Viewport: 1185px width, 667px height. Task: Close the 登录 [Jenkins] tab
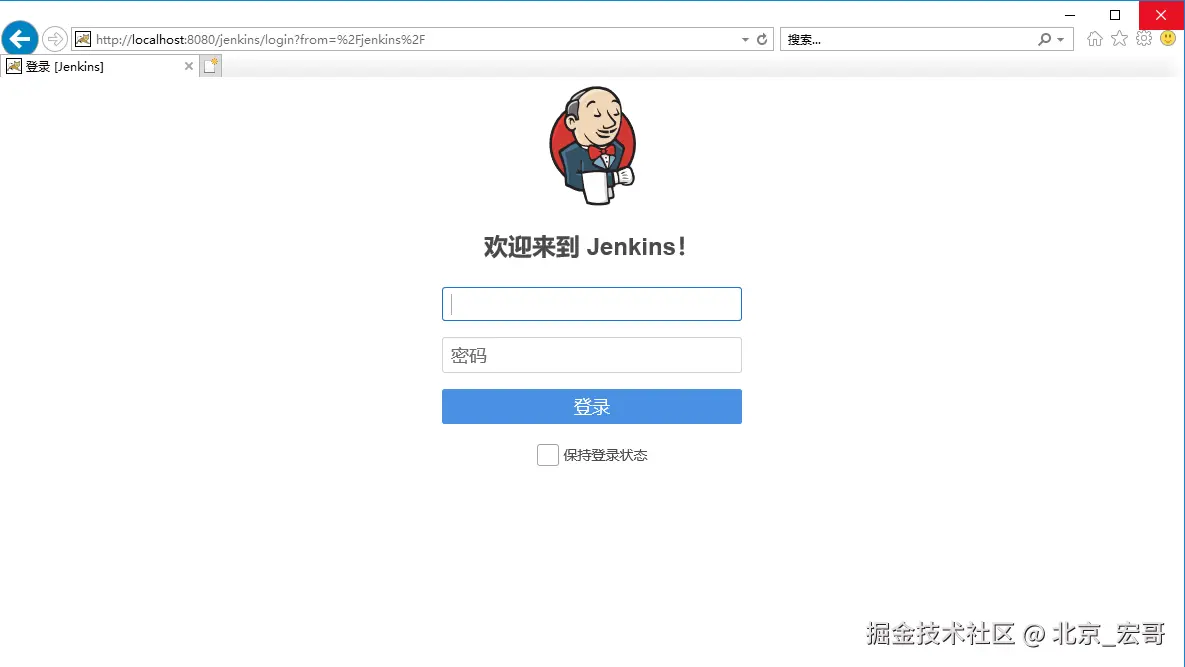click(x=189, y=66)
